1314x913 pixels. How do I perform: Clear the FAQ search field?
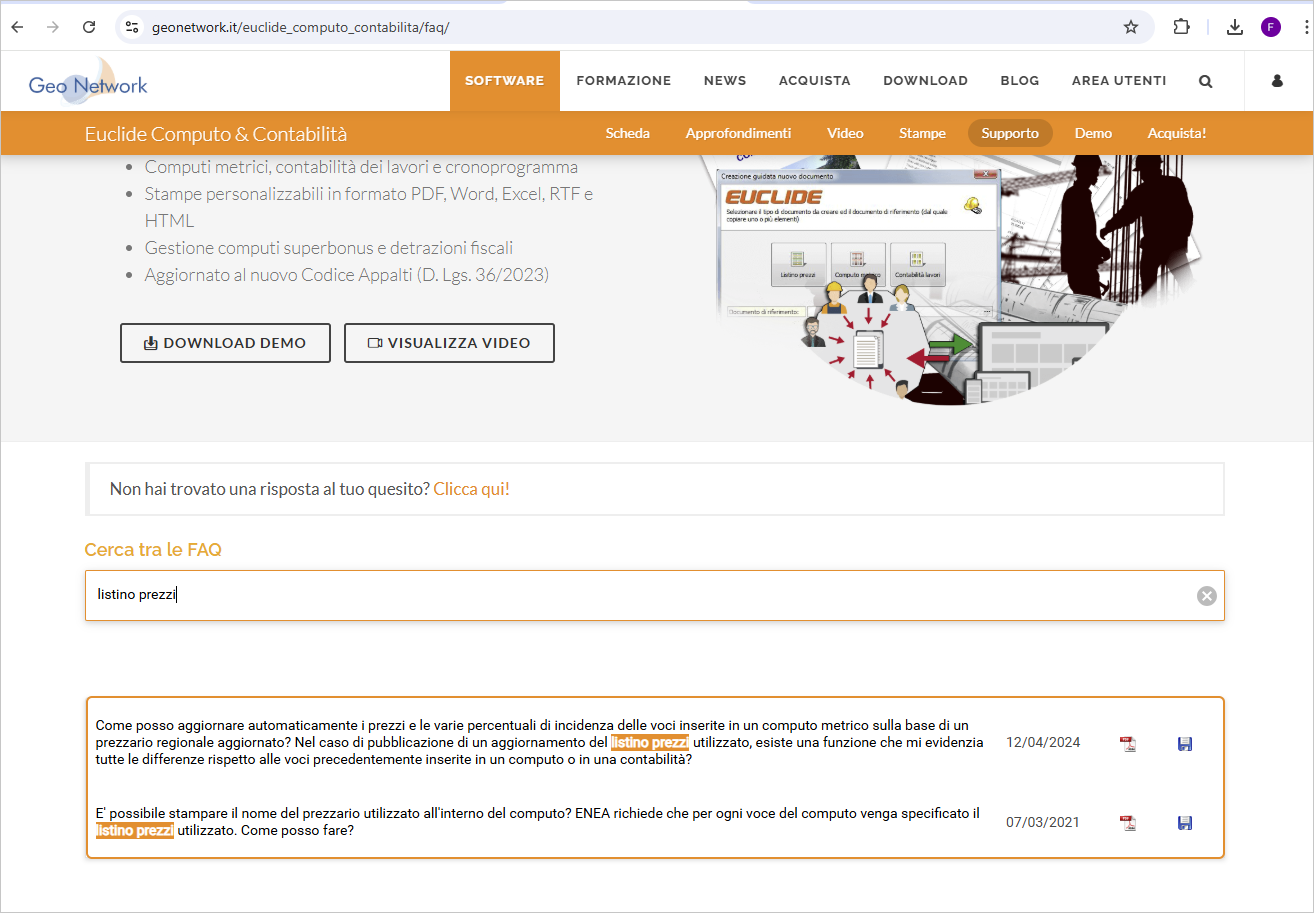pos(1207,596)
